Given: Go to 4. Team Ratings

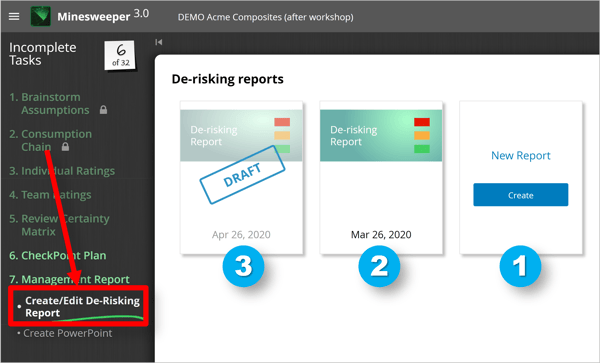Looking at the screenshot, I should pyautogui.click(x=50, y=195).
